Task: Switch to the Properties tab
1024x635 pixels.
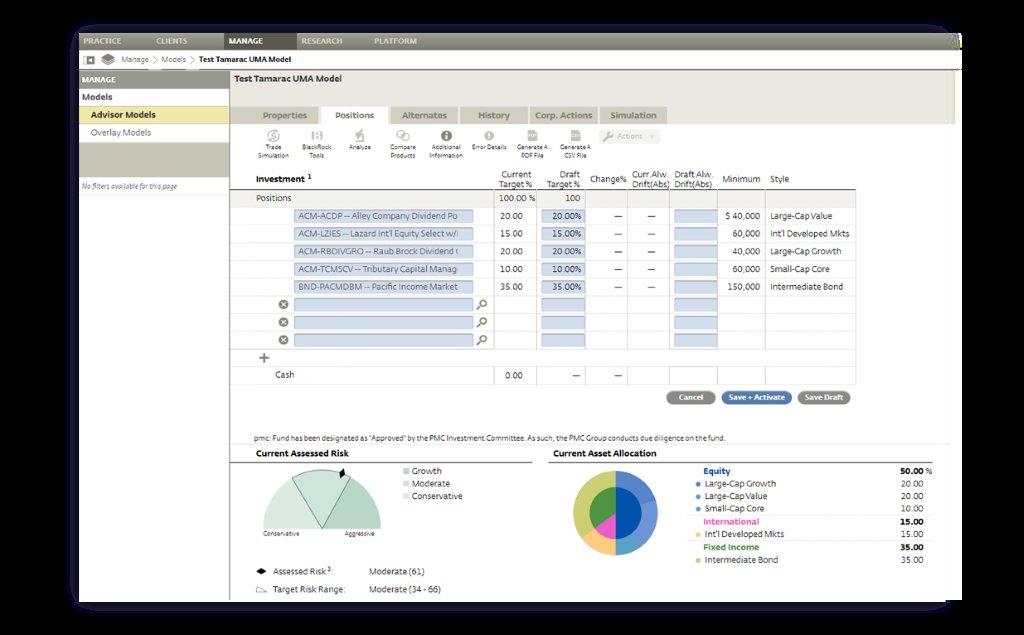Action: click(285, 115)
